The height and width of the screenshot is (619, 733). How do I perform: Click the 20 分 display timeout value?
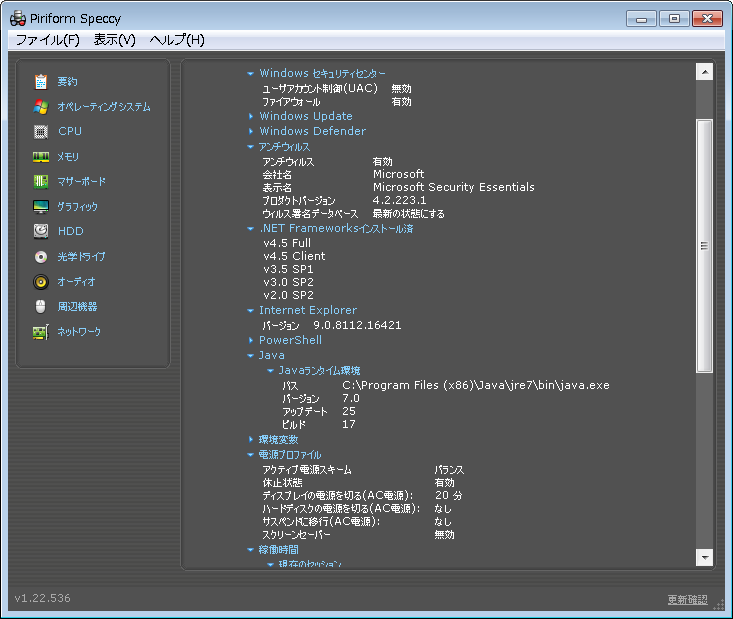coord(449,495)
